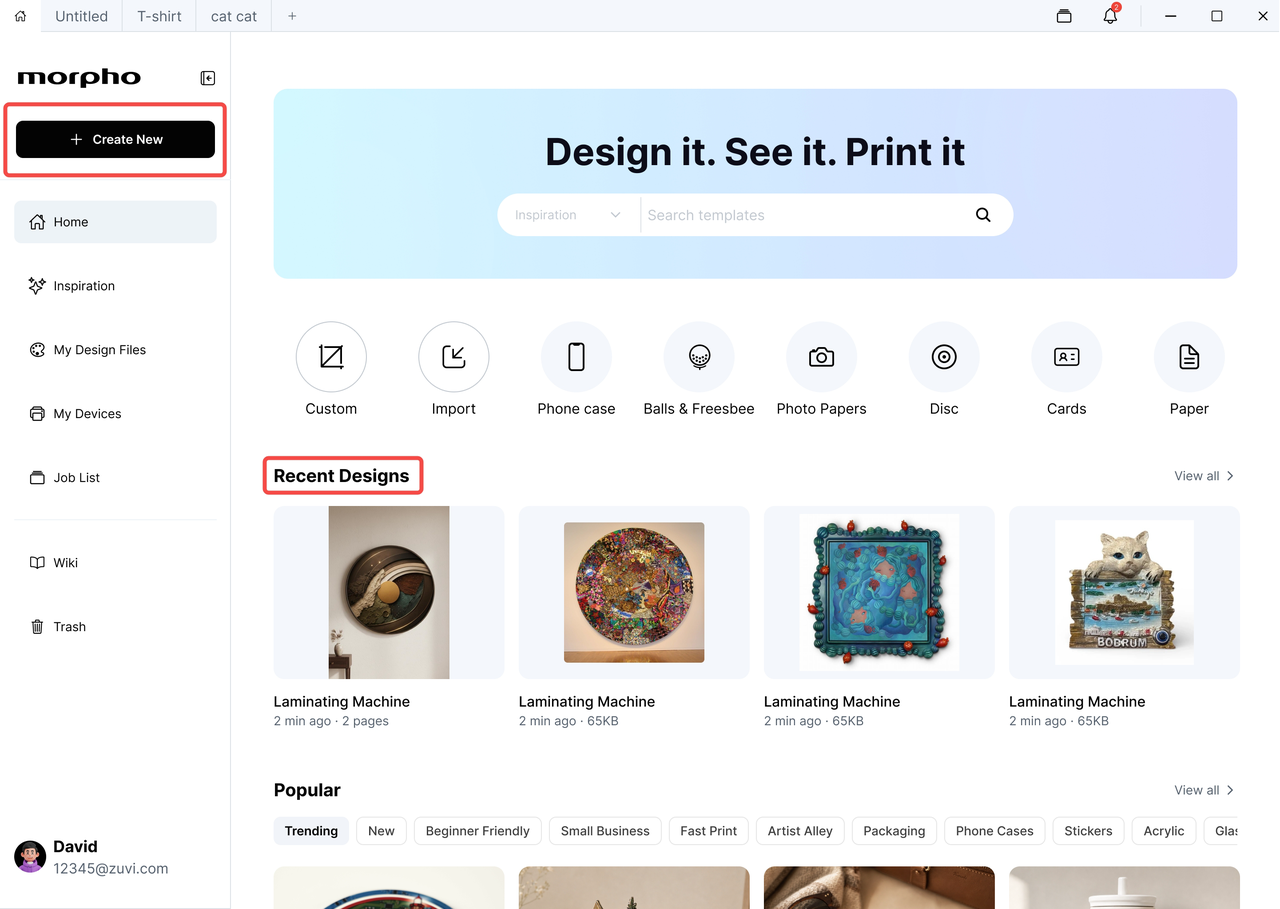This screenshot has height=909, width=1280.
Task: Open My Design Files
Action: [x=115, y=350]
